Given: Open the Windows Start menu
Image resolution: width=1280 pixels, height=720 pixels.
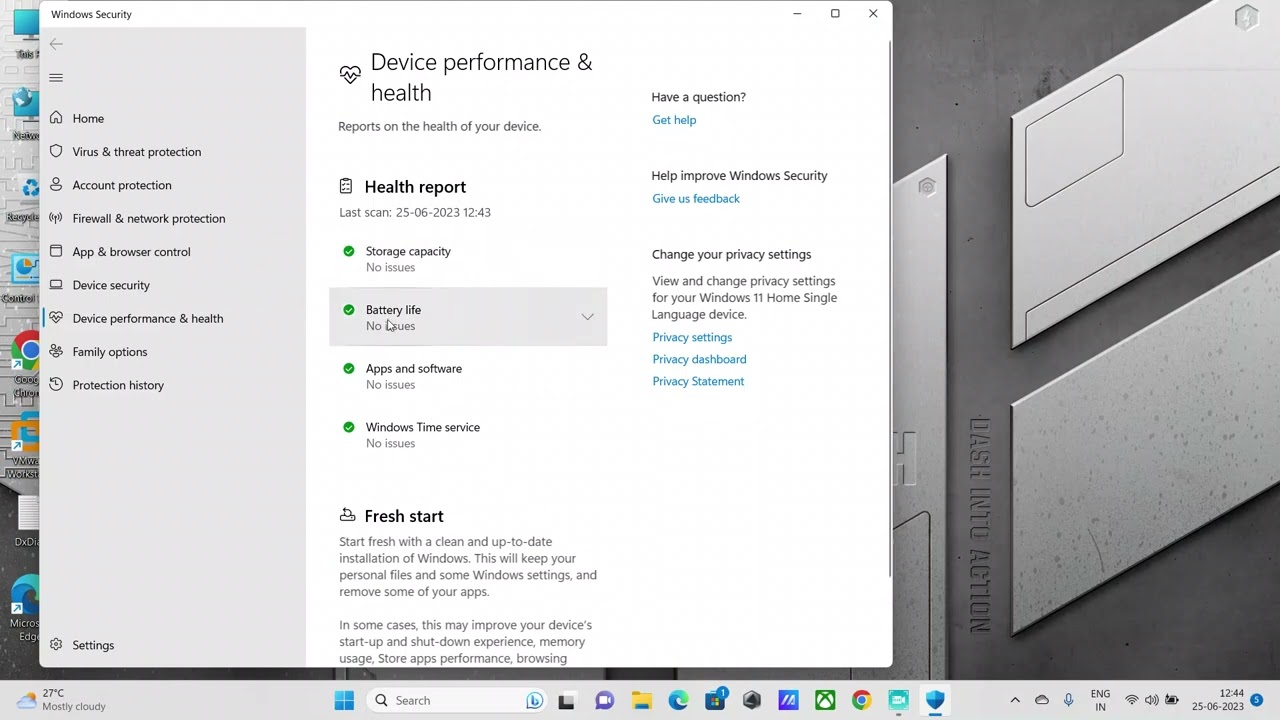Looking at the screenshot, I should [344, 700].
